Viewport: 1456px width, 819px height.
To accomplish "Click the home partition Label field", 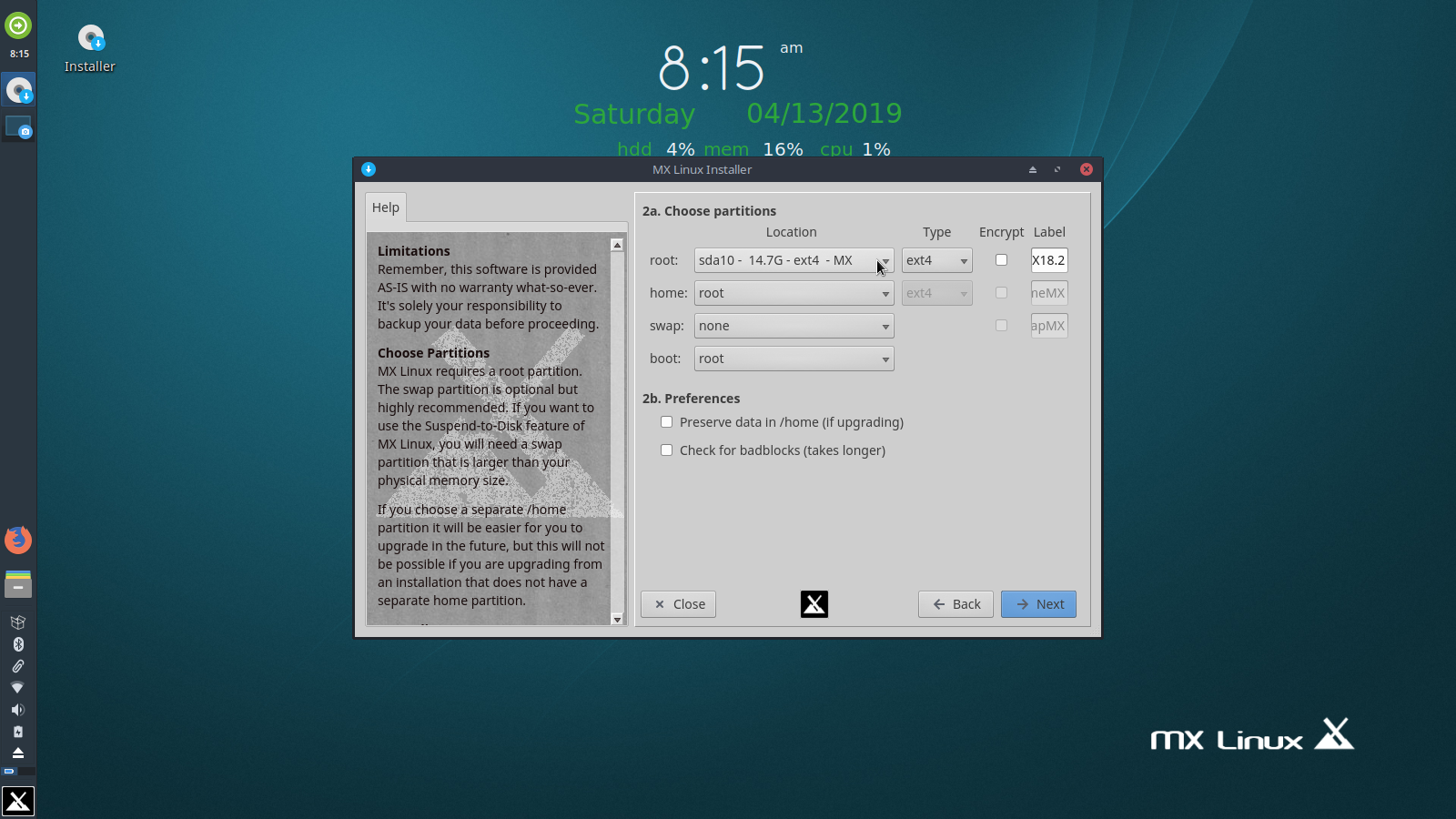I will click(1049, 293).
